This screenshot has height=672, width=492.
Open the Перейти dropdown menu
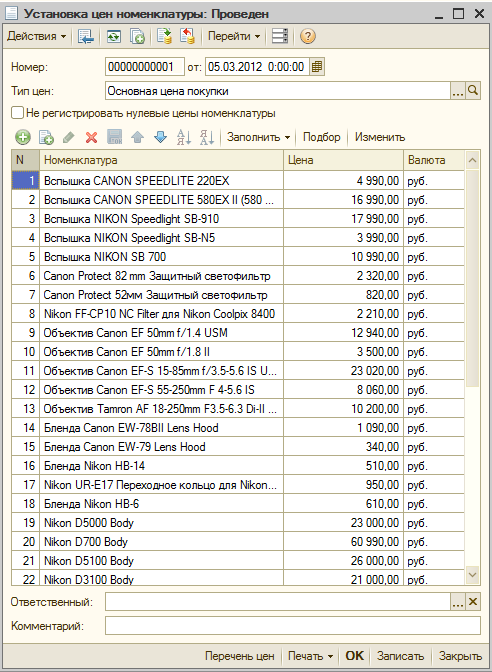(234, 36)
